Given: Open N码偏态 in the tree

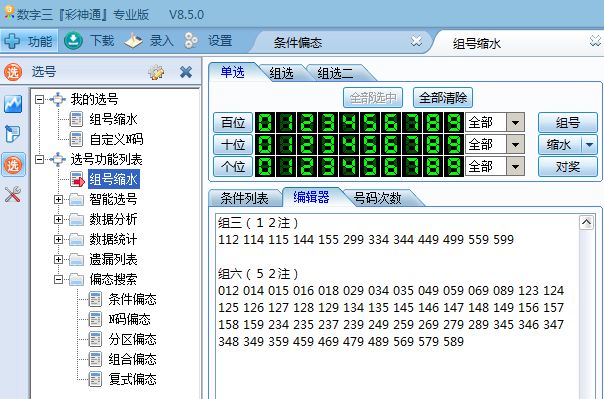Looking at the screenshot, I should 129,320.
